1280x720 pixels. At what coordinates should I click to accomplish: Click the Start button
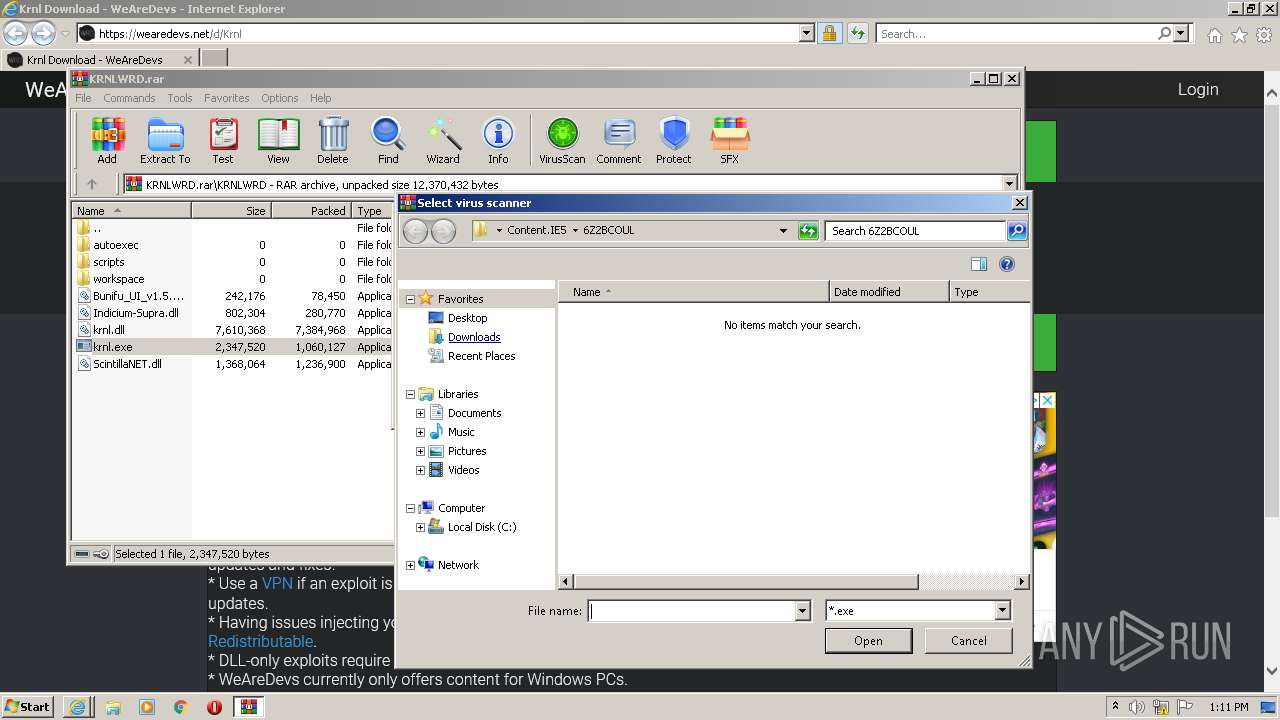click(x=28, y=707)
